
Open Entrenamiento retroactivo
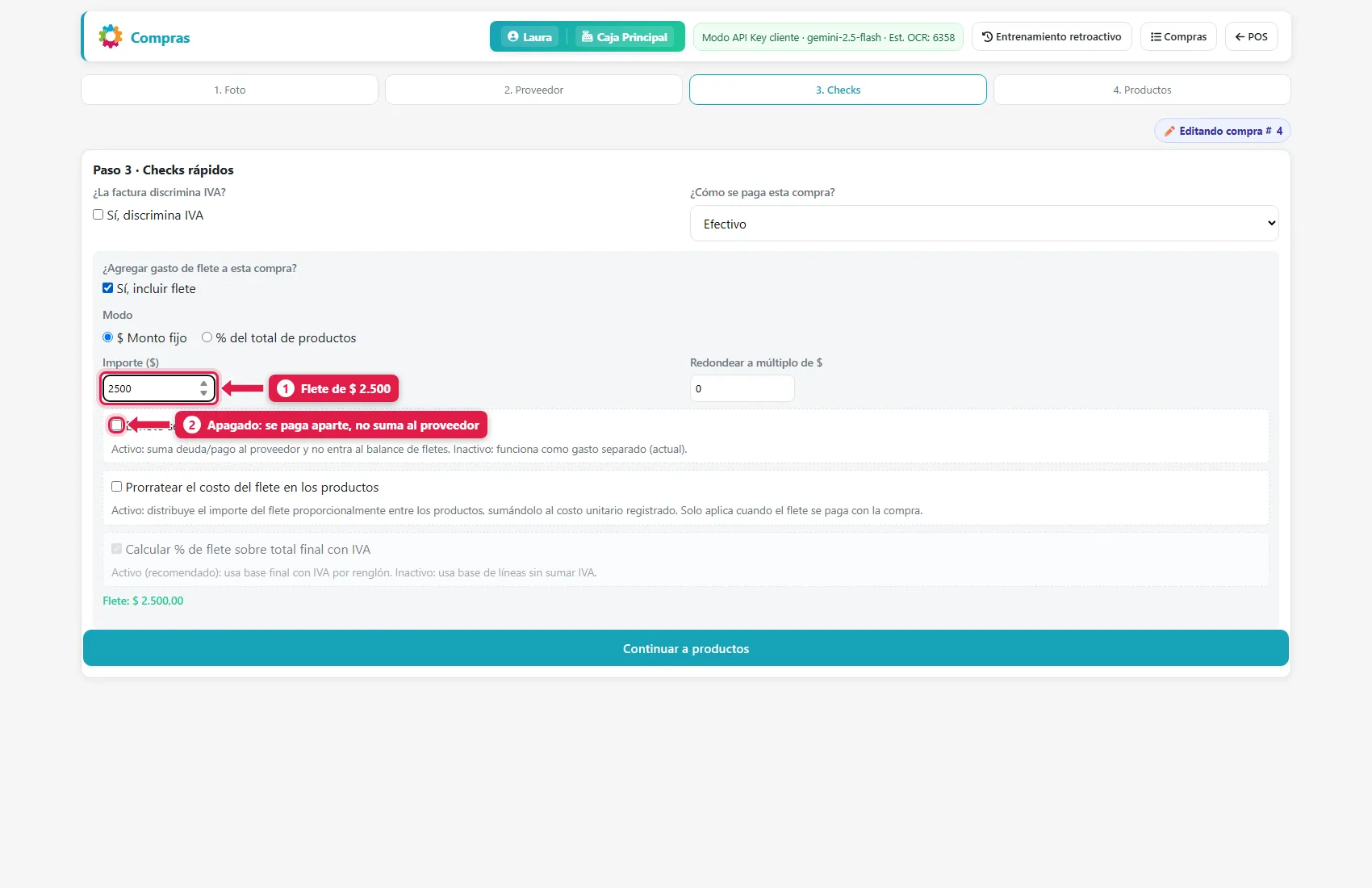pos(1052,36)
